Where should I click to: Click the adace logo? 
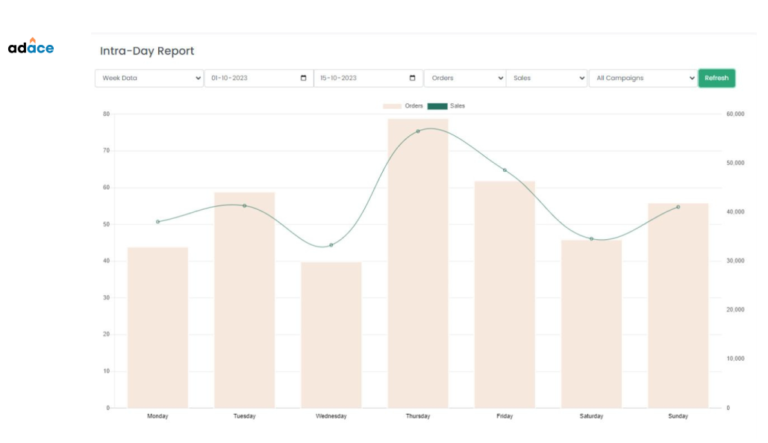(x=31, y=47)
